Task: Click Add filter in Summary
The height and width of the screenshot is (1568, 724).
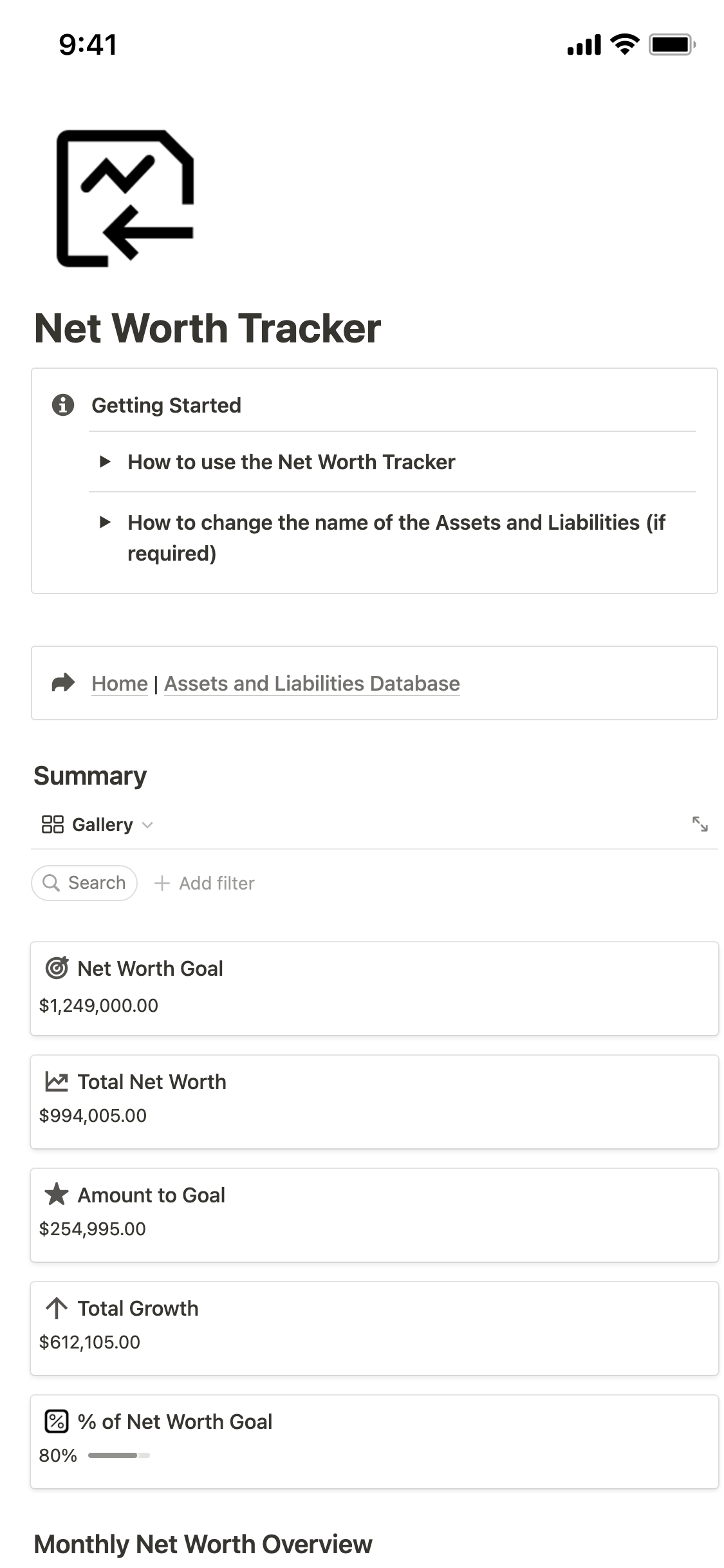Action: point(205,883)
